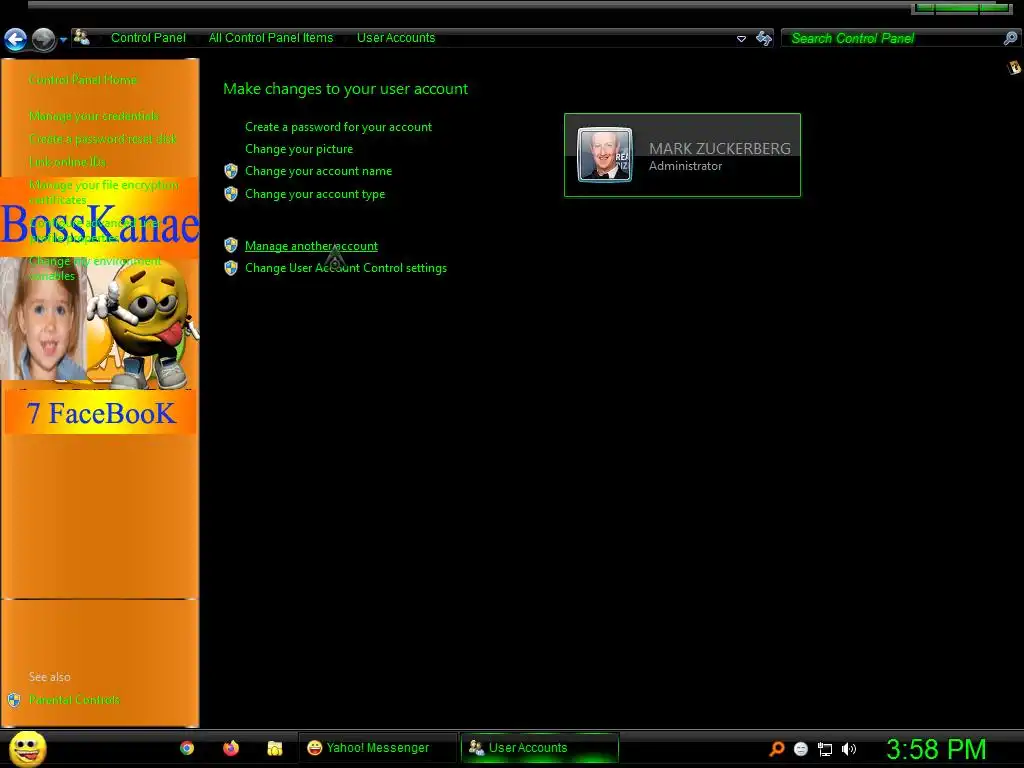Launch Firefox from the taskbar
The height and width of the screenshot is (768, 1024).
231,748
